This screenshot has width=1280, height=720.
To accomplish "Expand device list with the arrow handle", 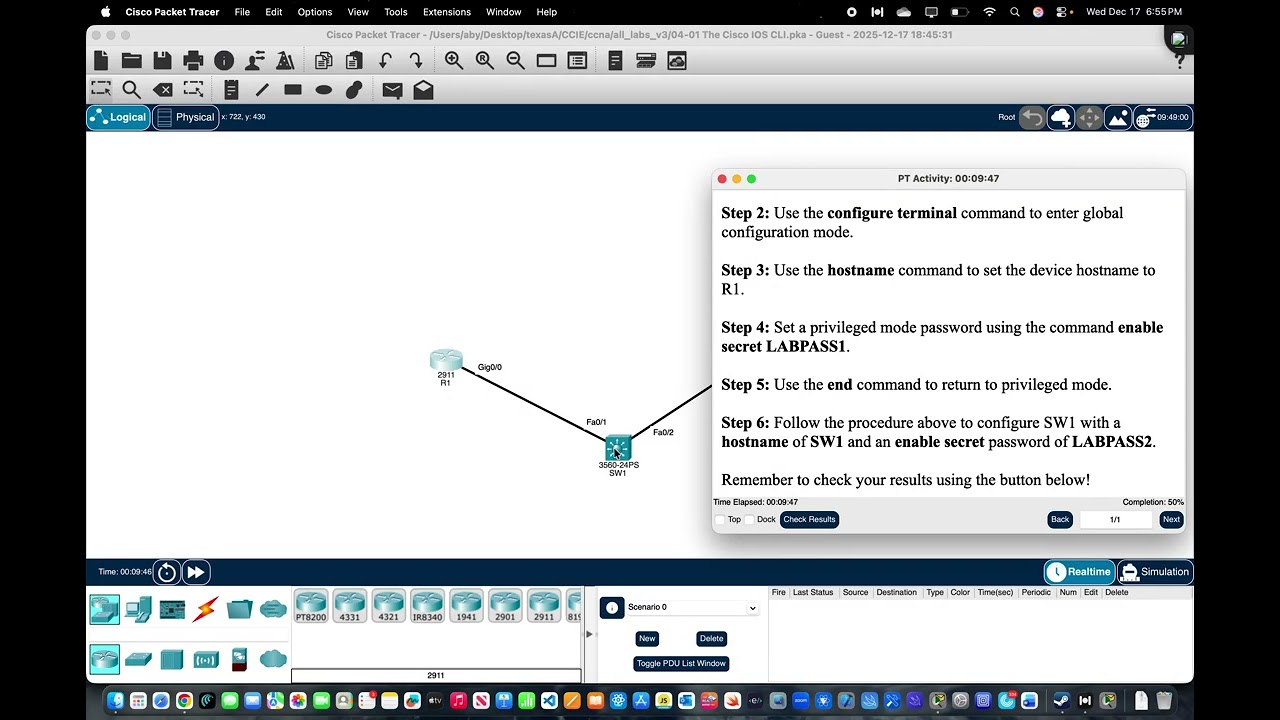I will [589, 634].
